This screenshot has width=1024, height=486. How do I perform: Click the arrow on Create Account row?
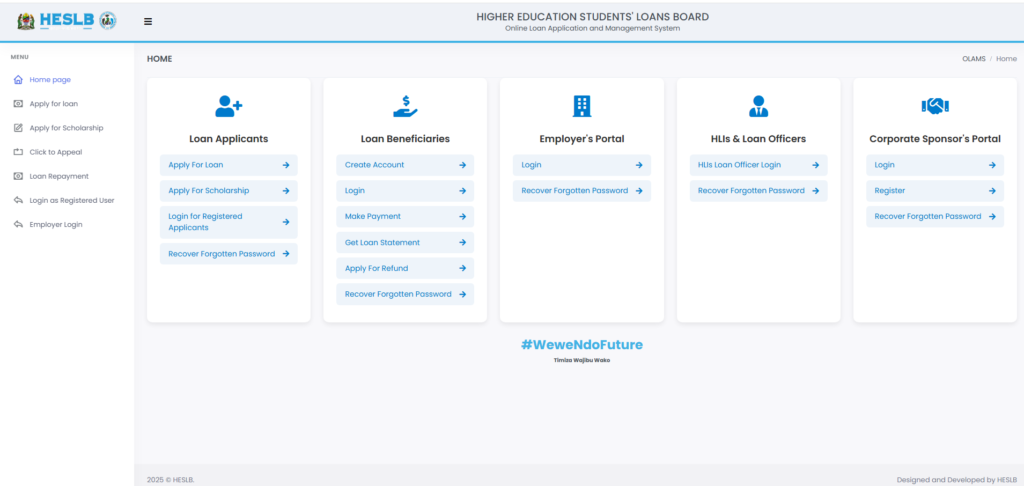462,165
